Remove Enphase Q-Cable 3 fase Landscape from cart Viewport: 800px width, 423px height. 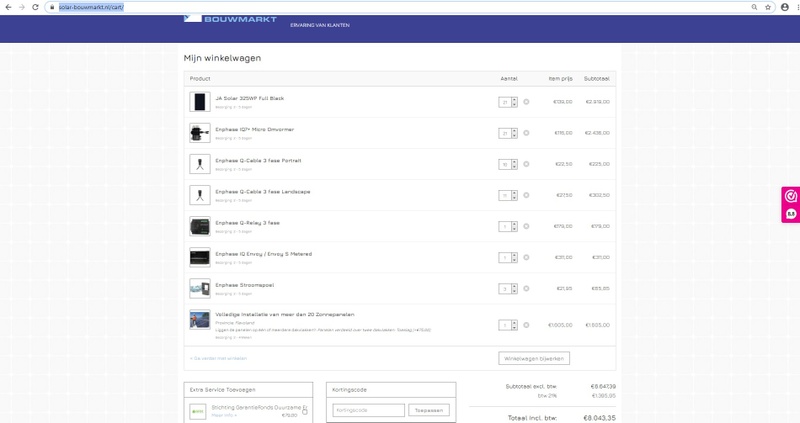[x=526, y=195]
